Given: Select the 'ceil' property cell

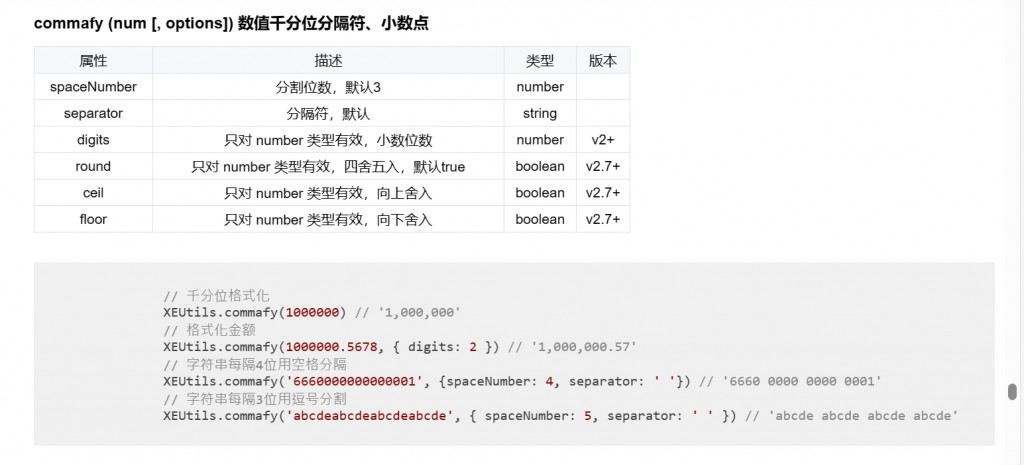Looking at the screenshot, I should click(93, 193).
